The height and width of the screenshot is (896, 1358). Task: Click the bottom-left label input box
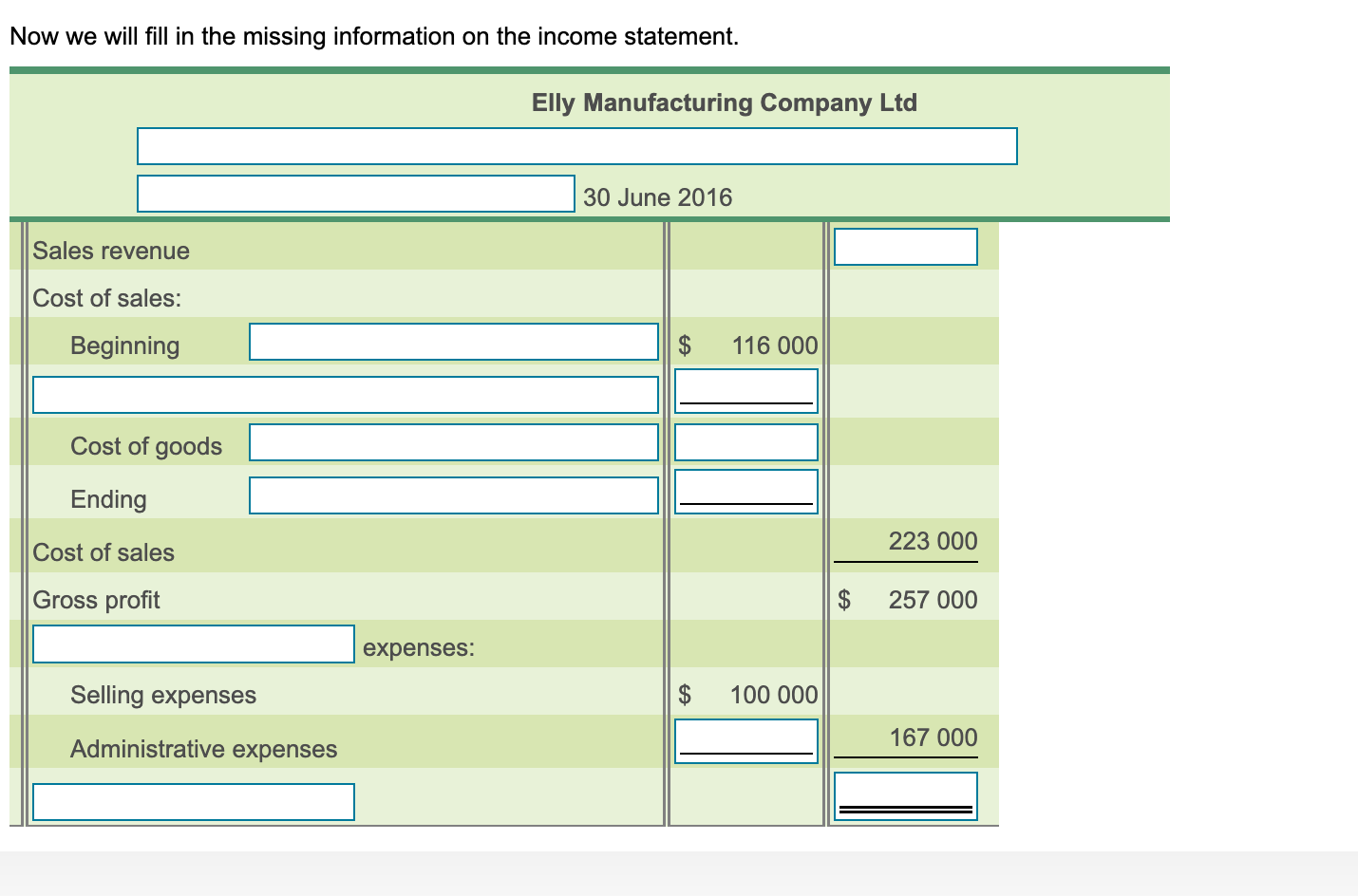(x=193, y=802)
